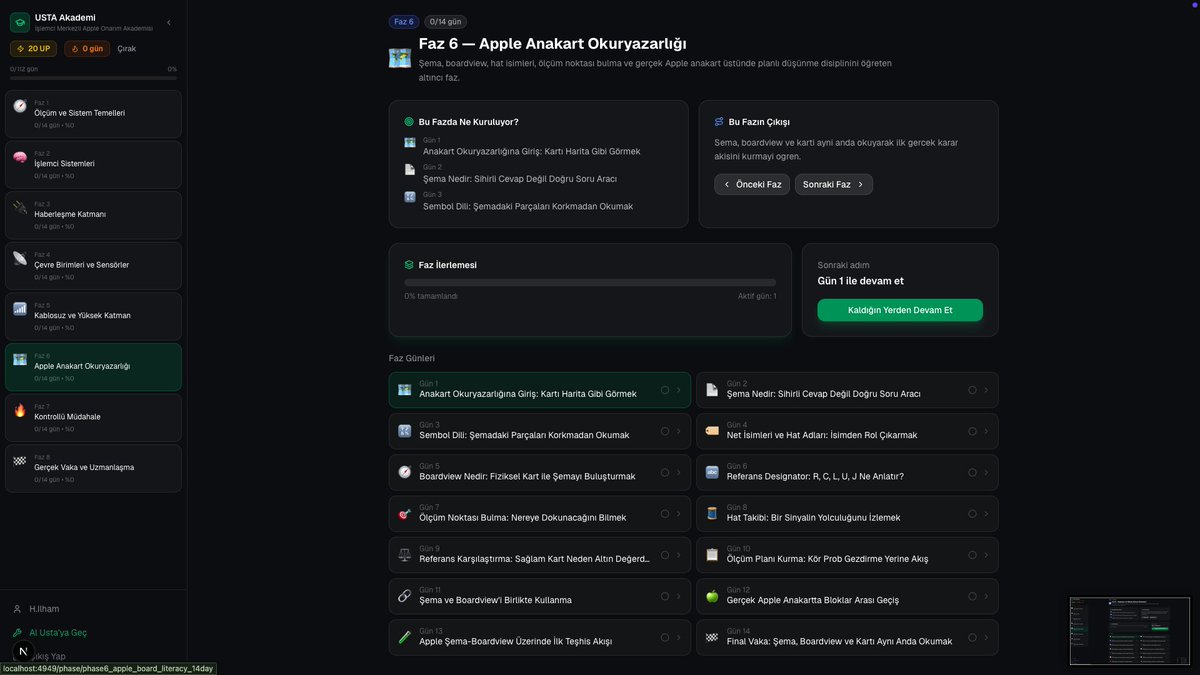
Task: Expand Gün 6 Referans Designator row chevron
Action: (x=986, y=472)
